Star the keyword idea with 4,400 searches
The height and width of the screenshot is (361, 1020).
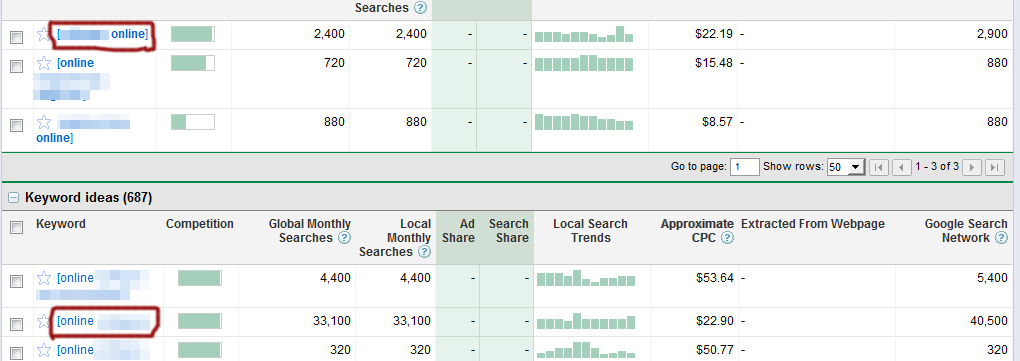(x=44, y=278)
